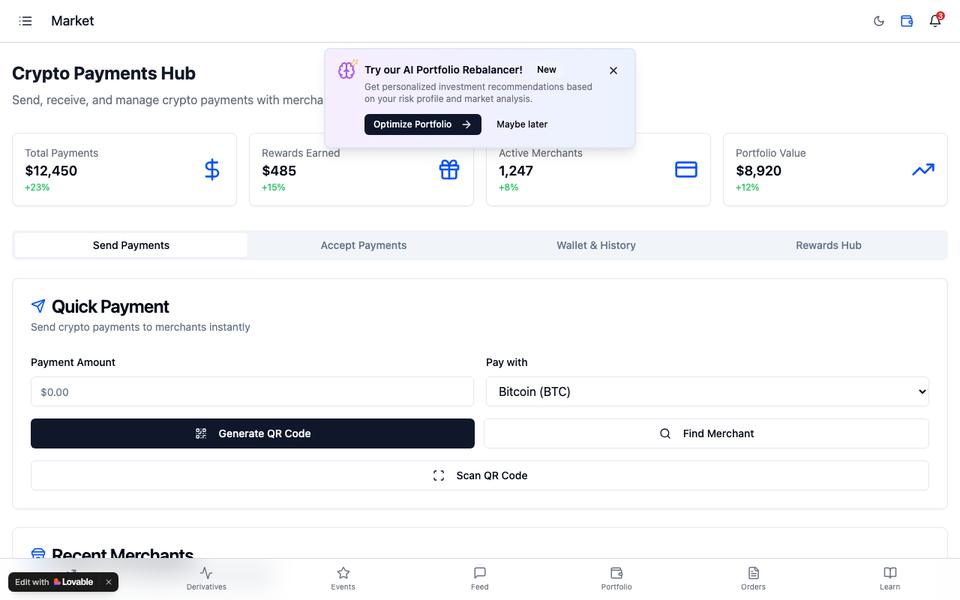Image resolution: width=960 pixels, height=600 pixels.
Task: Focus the Payment Amount field
Action: tap(252, 392)
